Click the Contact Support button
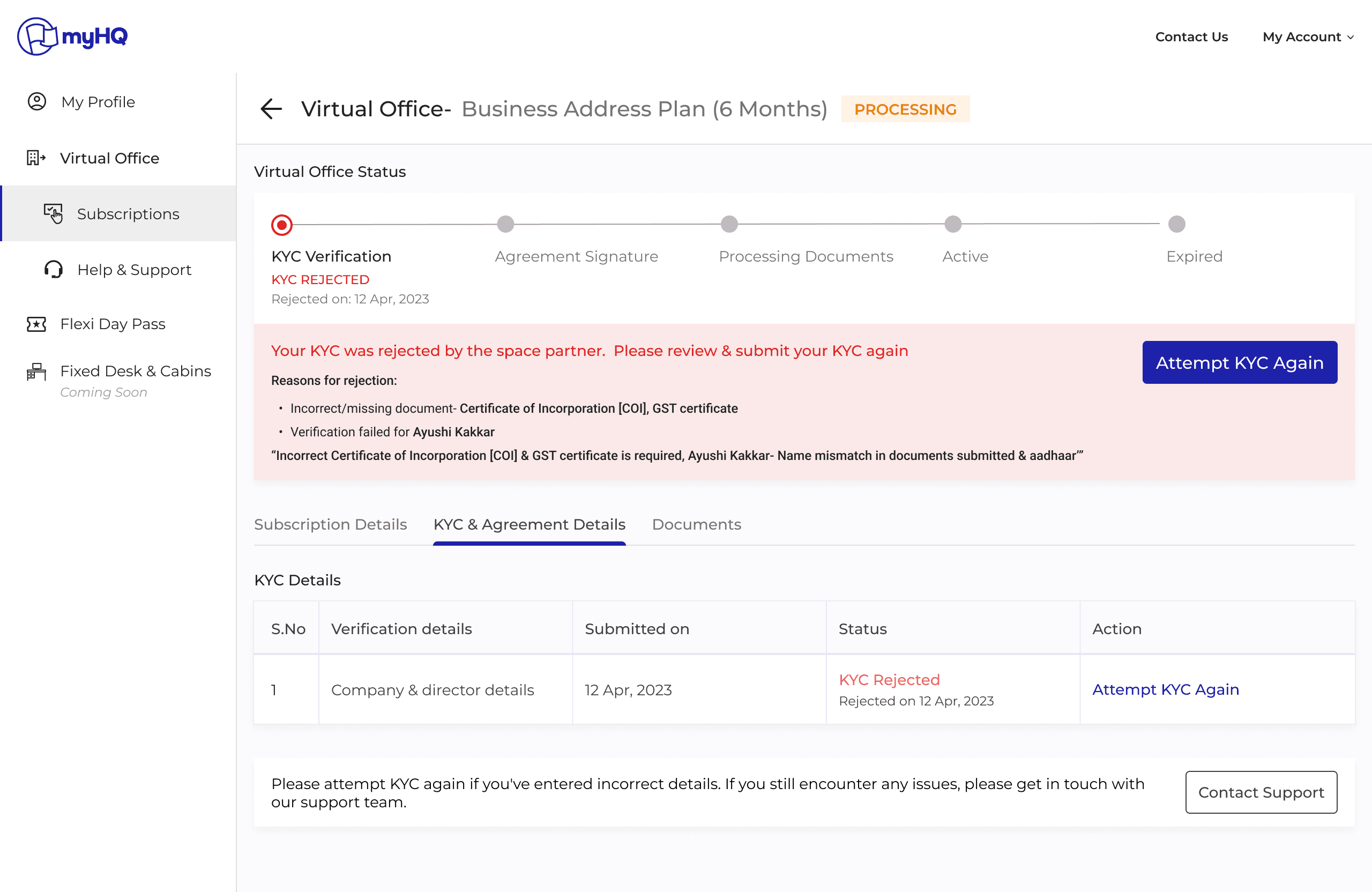1372x892 pixels. click(x=1261, y=792)
